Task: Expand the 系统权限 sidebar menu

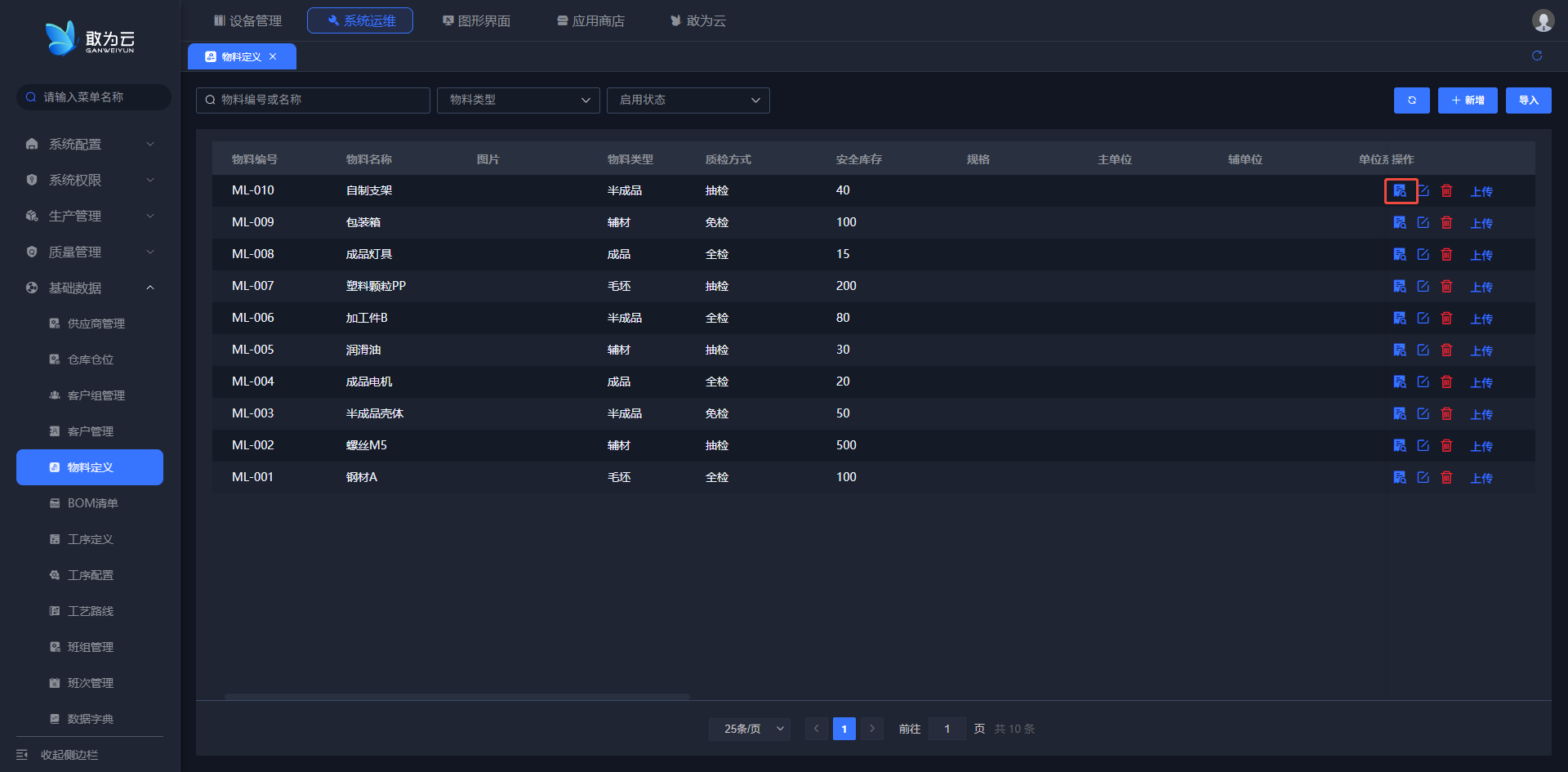Action: coord(90,181)
